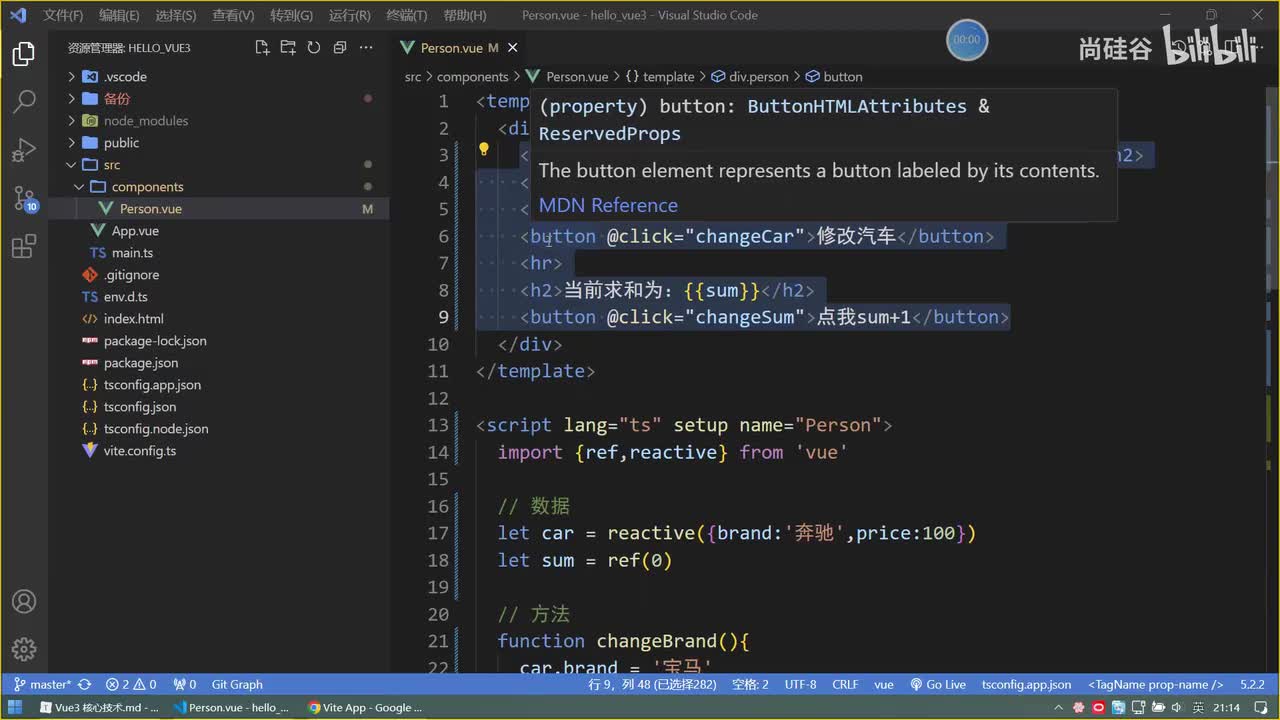Expand the public folder
Image resolution: width=1280 pixels, height=720 pixels.
coord(121,143)
